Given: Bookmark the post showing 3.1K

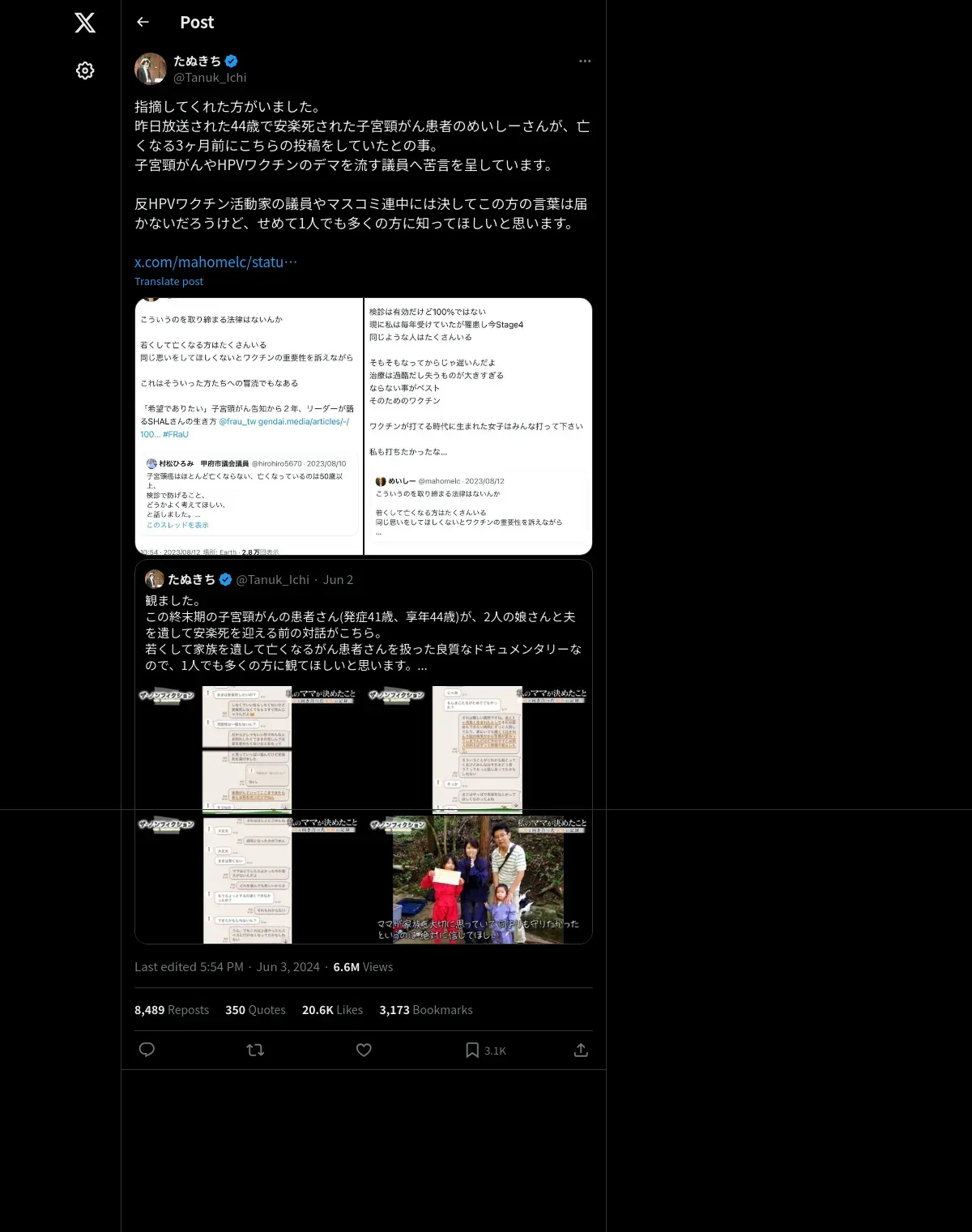Looking at the screenshot, I should pyautogui.click(x=485, y=1050).
